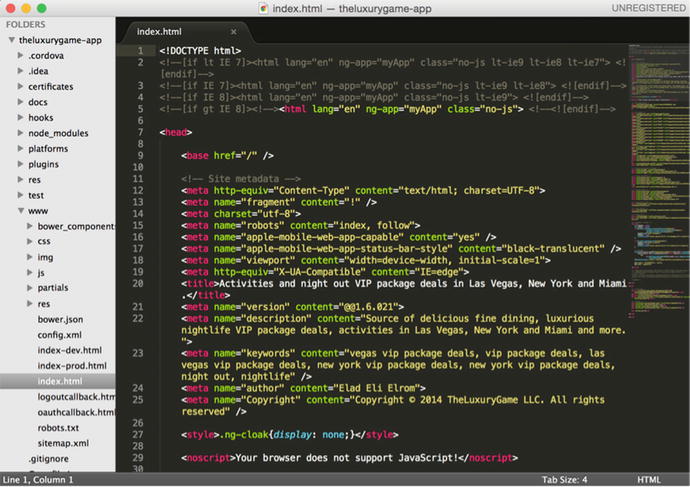The width and height of the screenshot is (690, 487).
Task: Select the theluxurygame-app folder name
Action: pyautogui.click(x=60, y=40)
